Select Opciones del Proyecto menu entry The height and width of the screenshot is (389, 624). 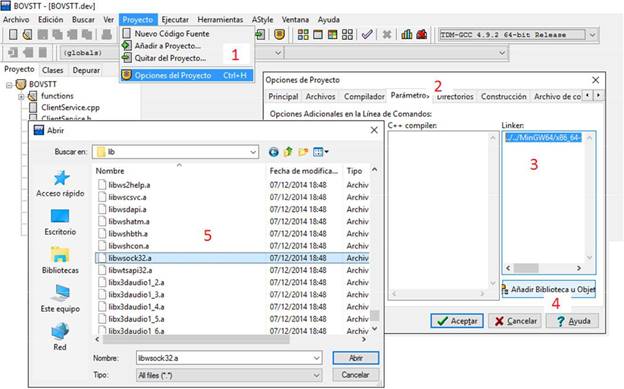pyautogui.click(x=186, y=75)
